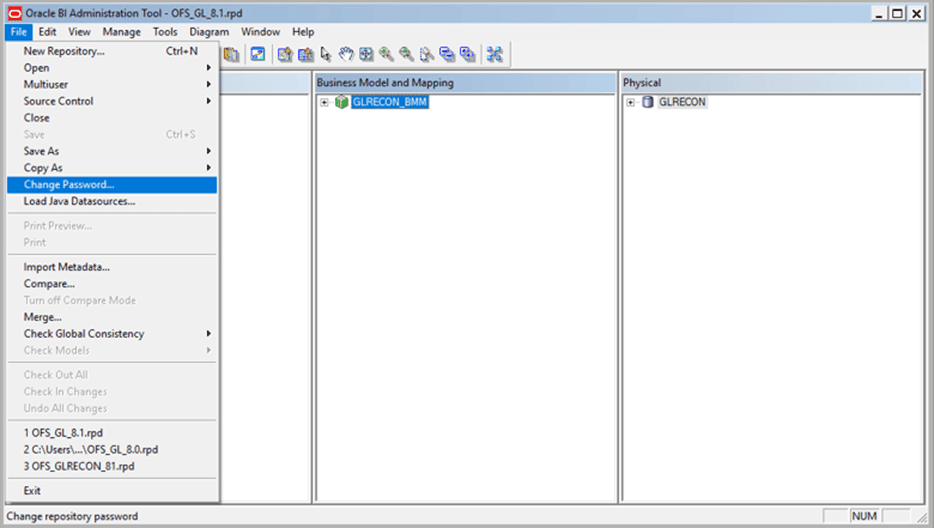Click the NUM status bar indicator
This screenshot has width=934, height=528.
864,516
